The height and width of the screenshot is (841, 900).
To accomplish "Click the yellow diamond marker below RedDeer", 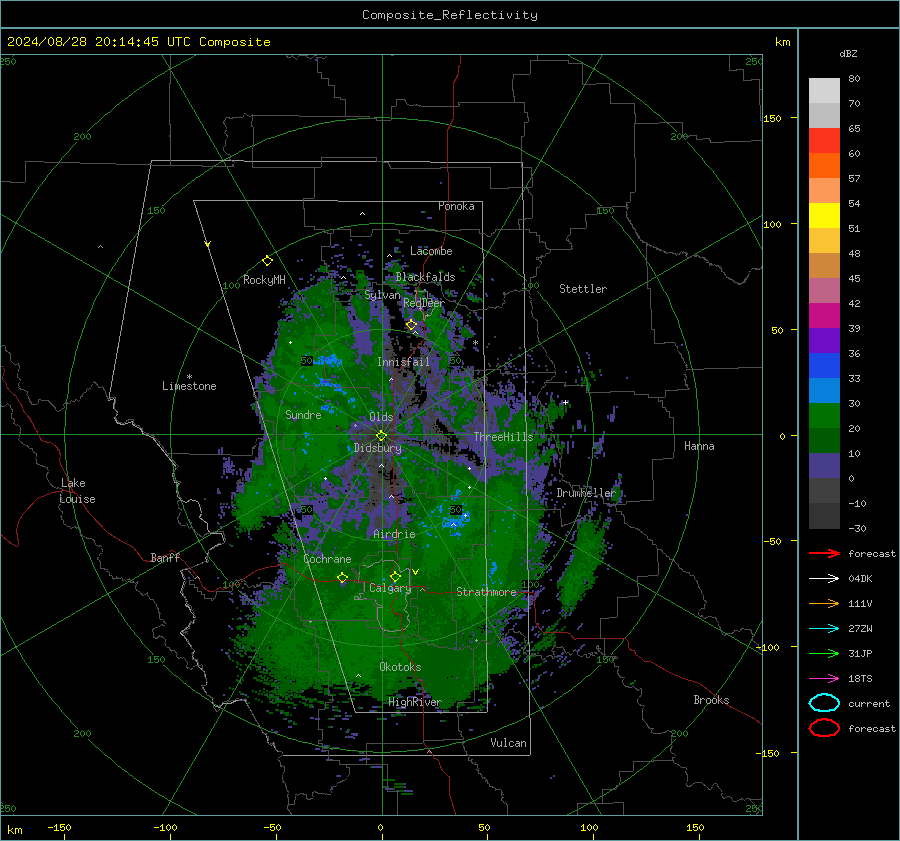I will [x=411, y=325].
